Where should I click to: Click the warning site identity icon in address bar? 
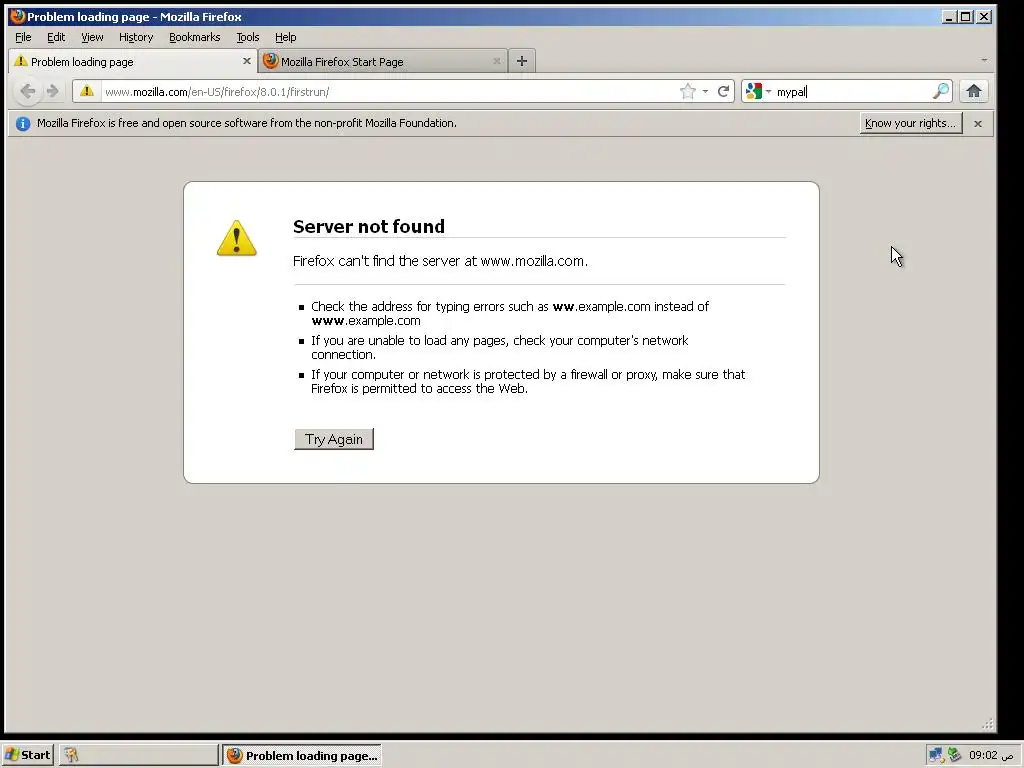point(87,91)
